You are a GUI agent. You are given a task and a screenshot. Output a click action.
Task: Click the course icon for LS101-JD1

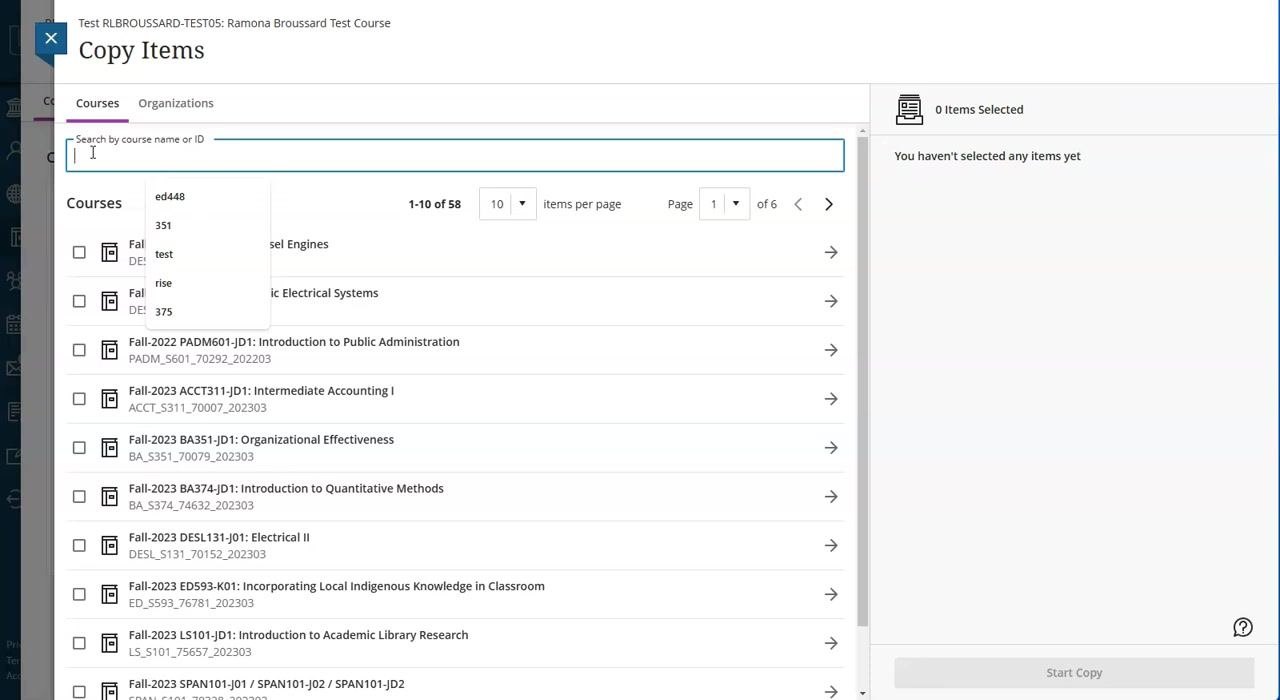[x=110, y=643]
